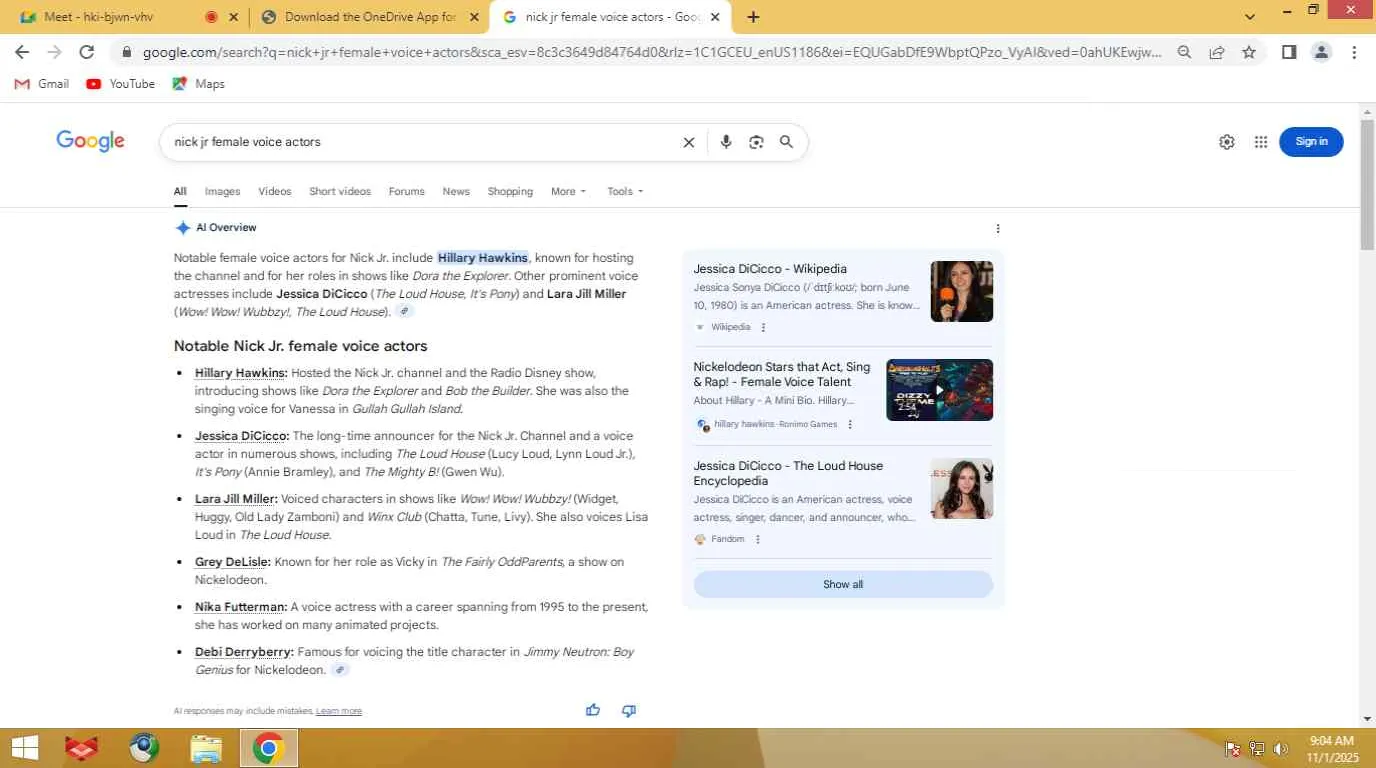Open source link chip after Debi Derryberry entry

pos(340,670)
